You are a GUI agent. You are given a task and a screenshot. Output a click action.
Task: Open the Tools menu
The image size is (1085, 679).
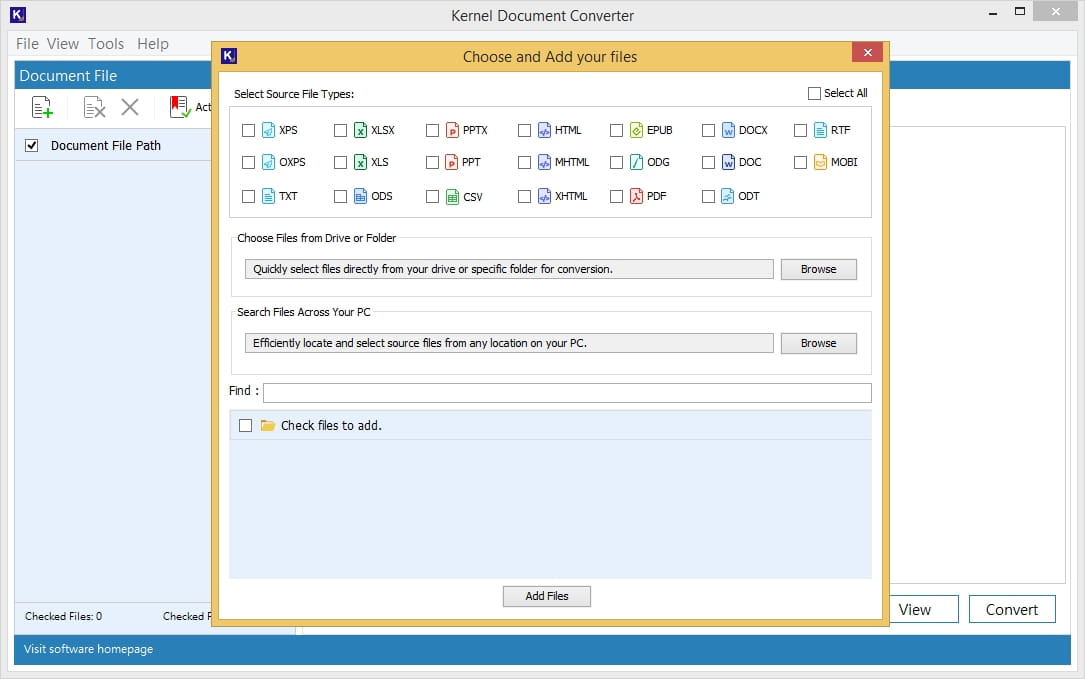106,44
